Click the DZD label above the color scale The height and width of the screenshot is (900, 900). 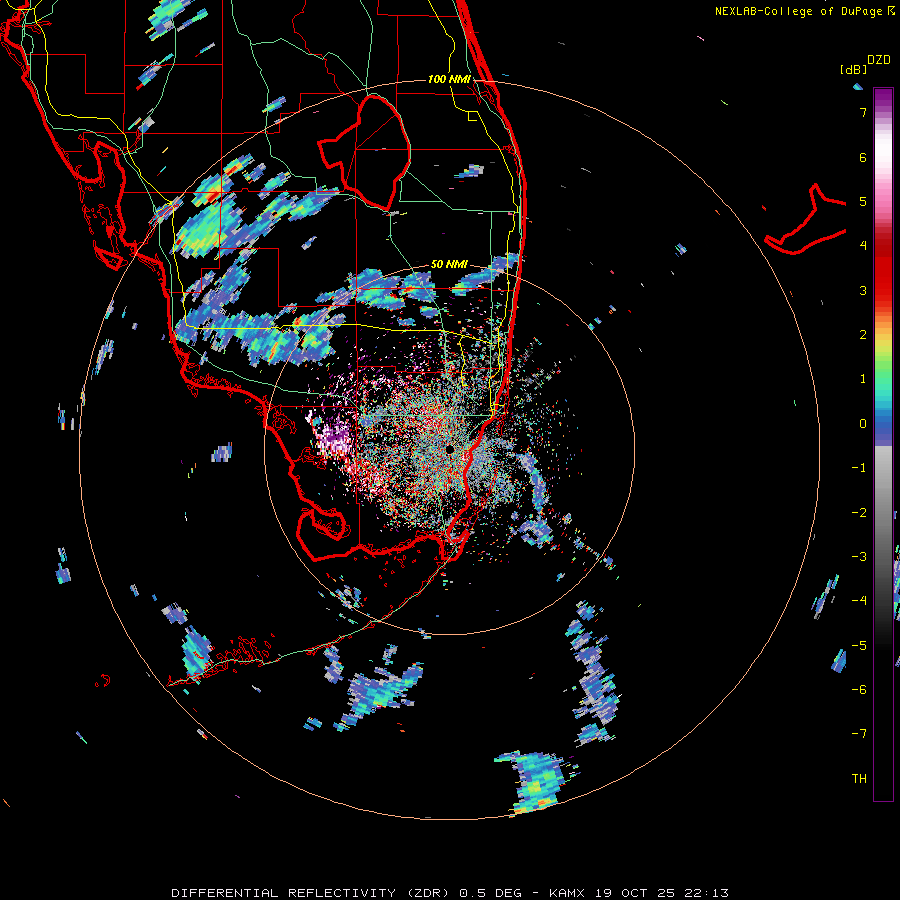pyautogui.click(x=878, y=60)
